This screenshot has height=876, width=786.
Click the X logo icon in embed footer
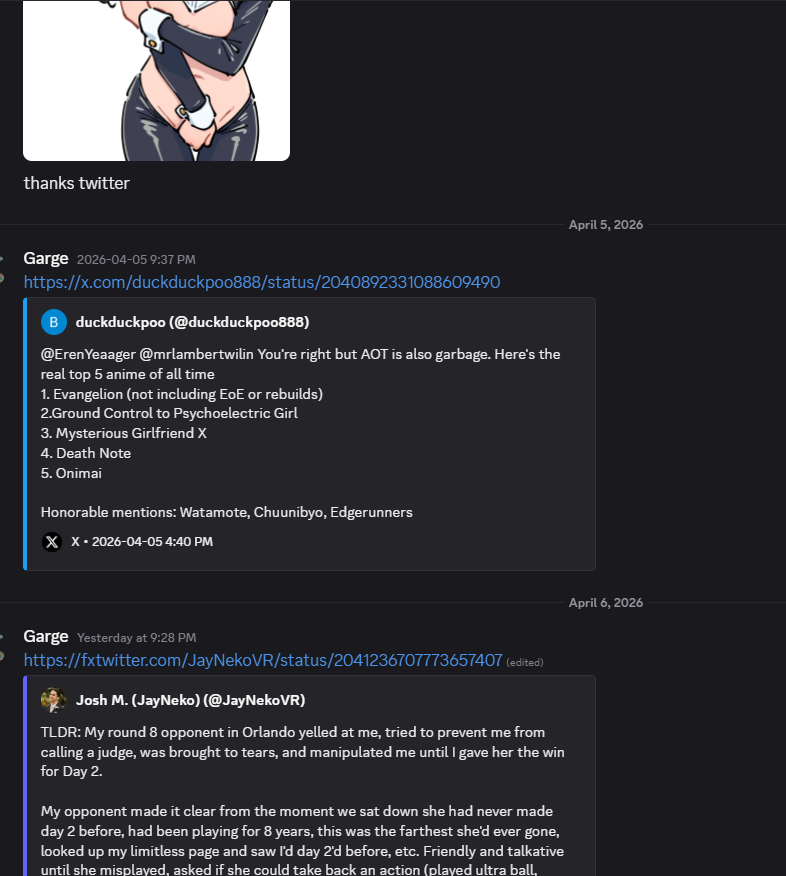[52, 542]
